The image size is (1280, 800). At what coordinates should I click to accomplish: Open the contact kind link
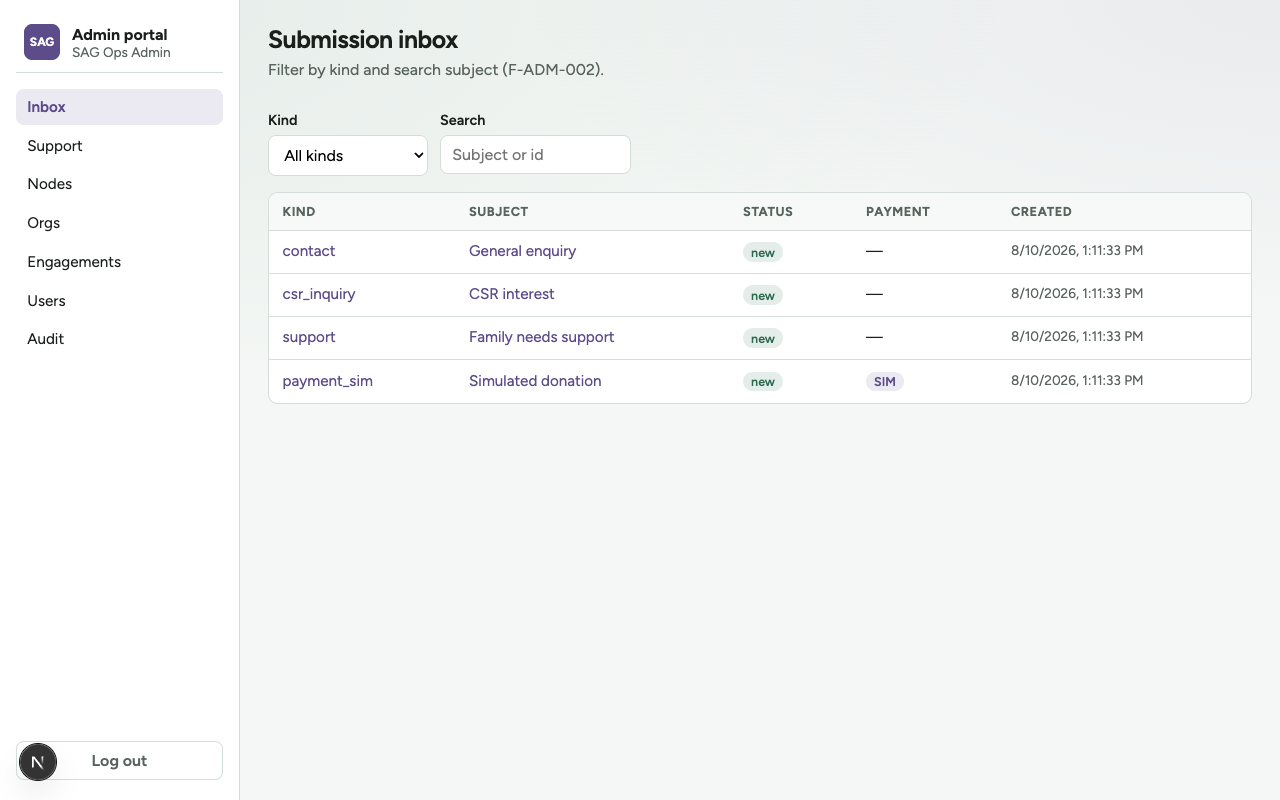click(309, 251)
